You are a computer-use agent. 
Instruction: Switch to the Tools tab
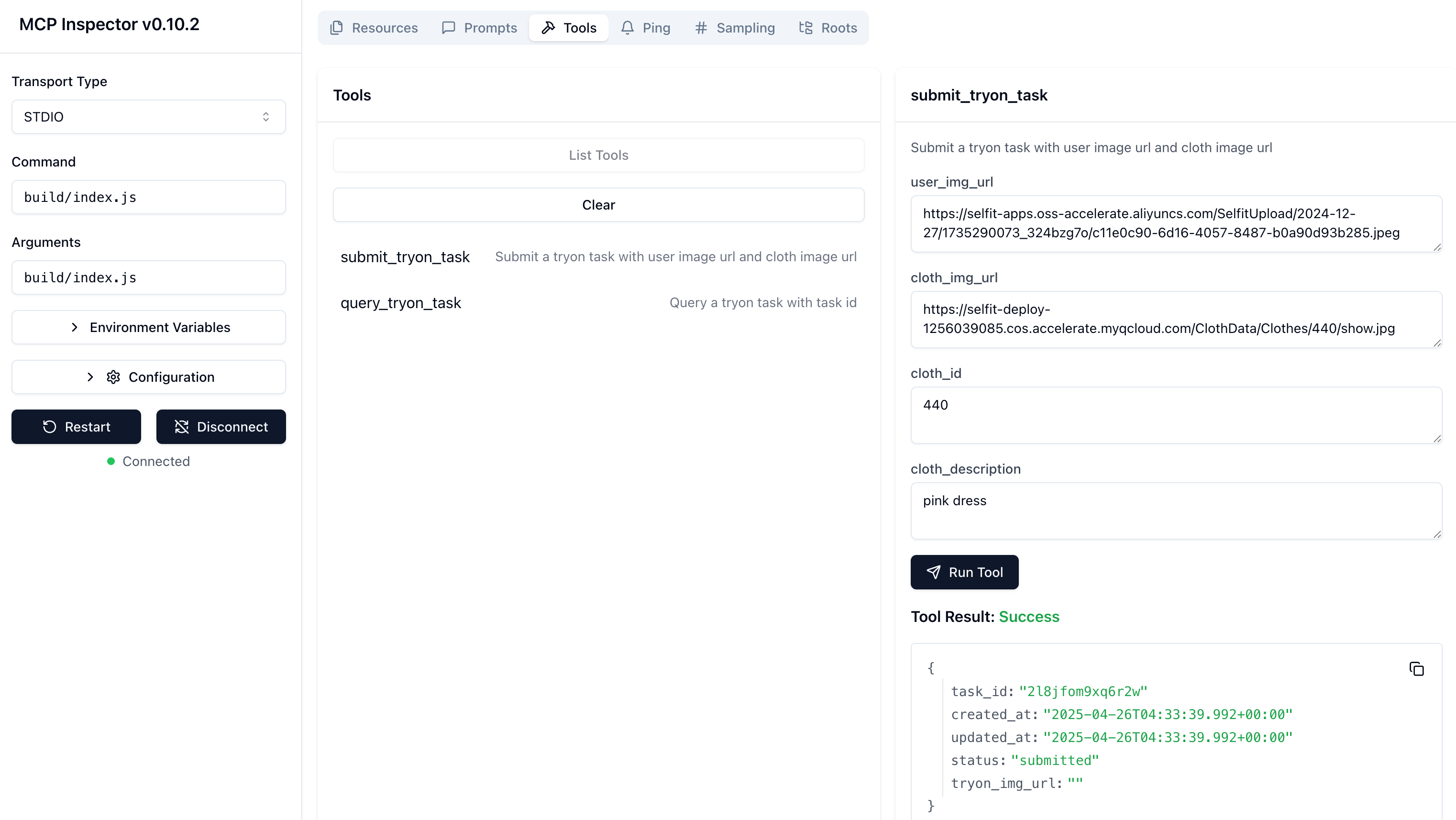pos(569,28)
